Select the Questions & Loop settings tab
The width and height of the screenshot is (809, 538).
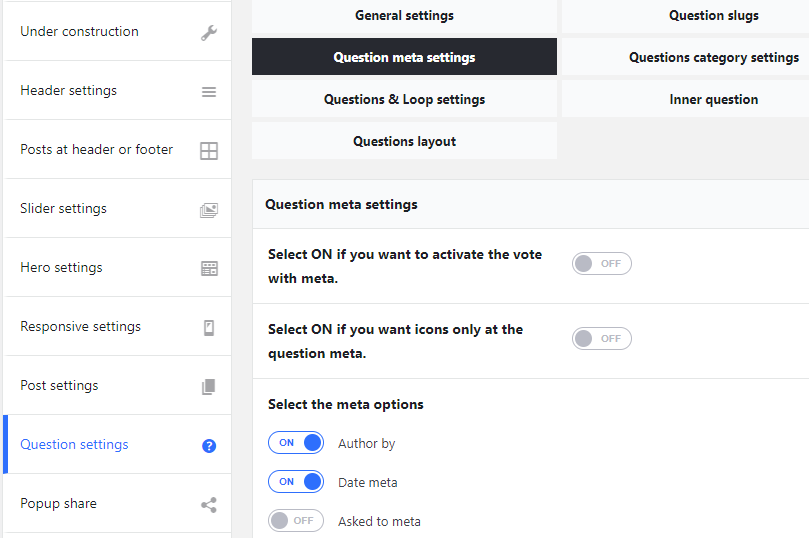click(404, 100)
